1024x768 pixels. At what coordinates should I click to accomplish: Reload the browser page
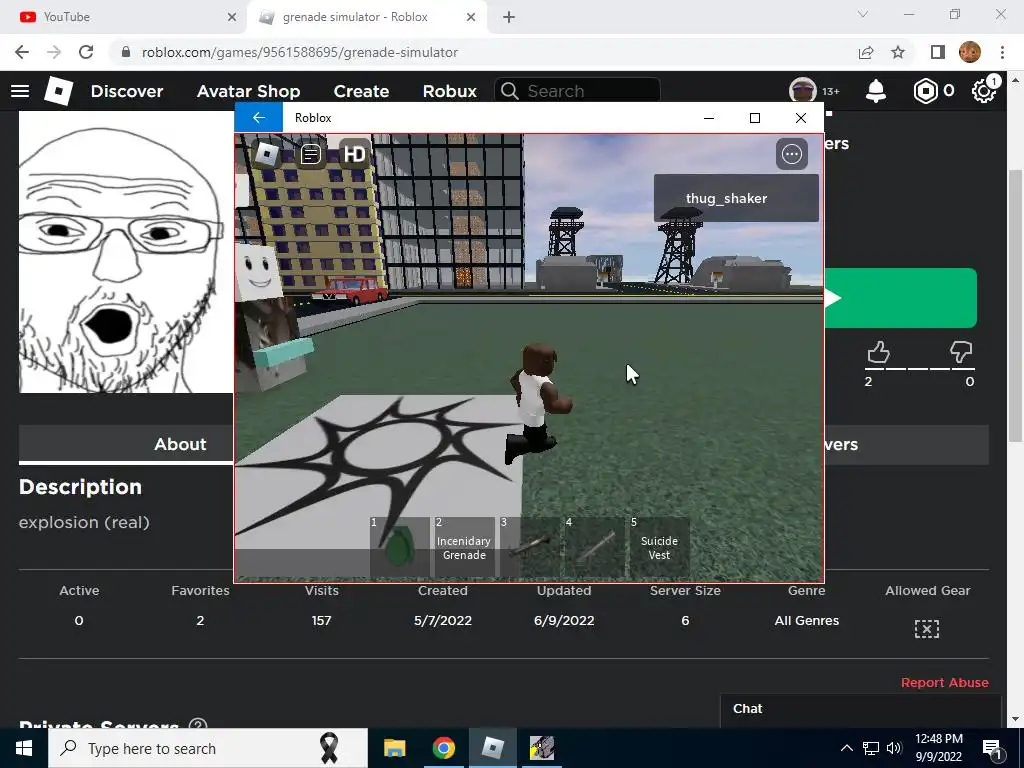86,52
